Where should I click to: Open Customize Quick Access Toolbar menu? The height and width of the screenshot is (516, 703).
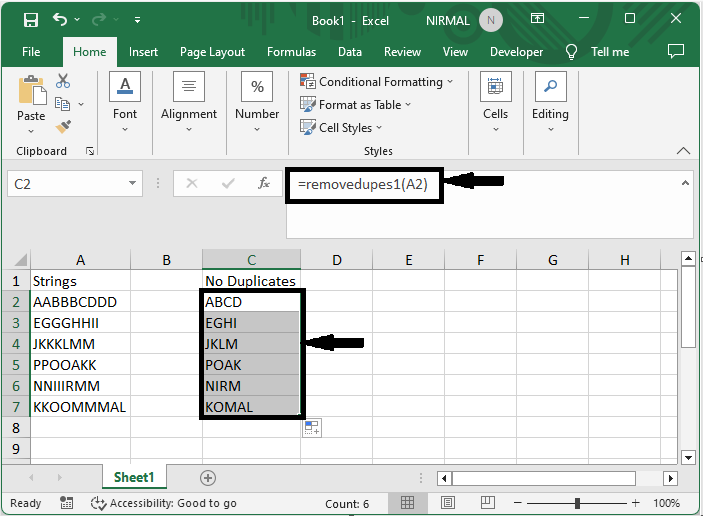tap(137, 20)
